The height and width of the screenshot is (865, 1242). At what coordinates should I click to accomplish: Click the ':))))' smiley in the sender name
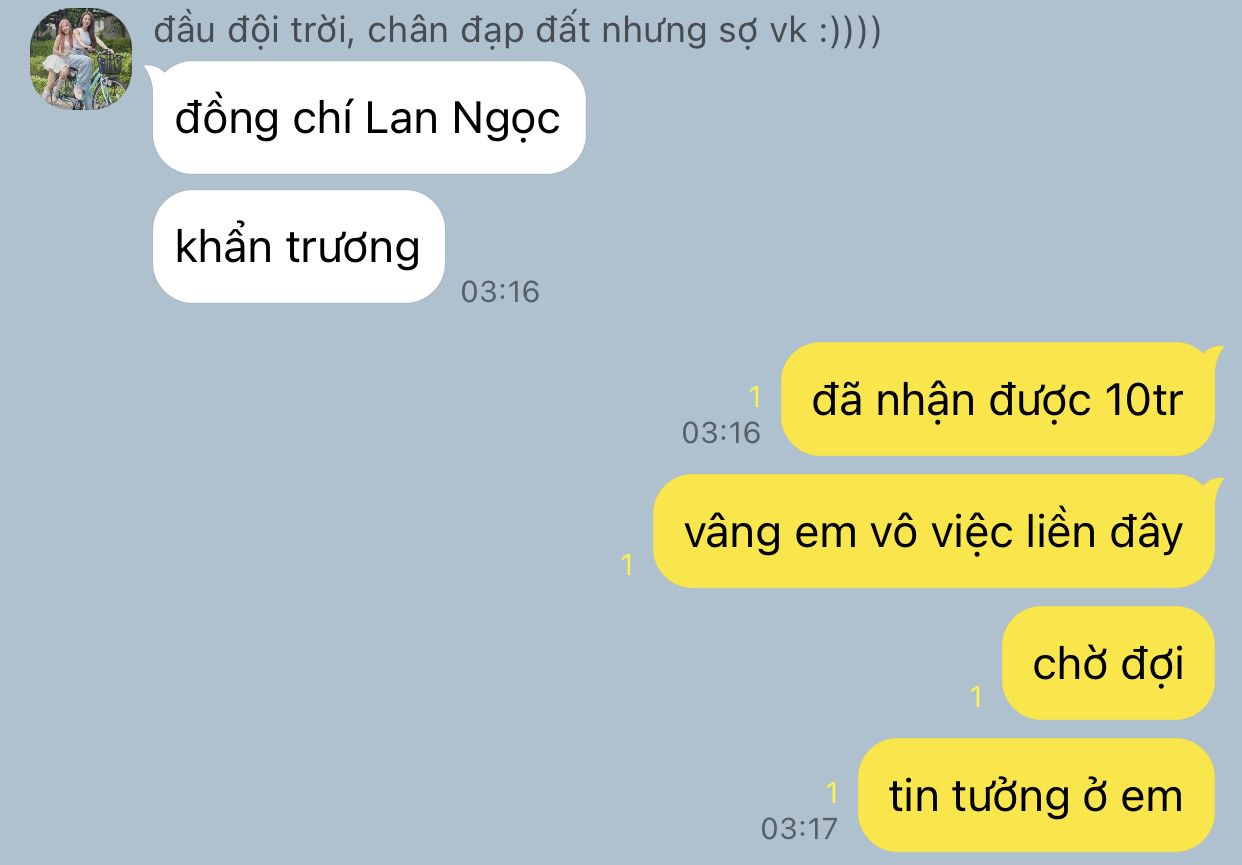tap(849, 31)
